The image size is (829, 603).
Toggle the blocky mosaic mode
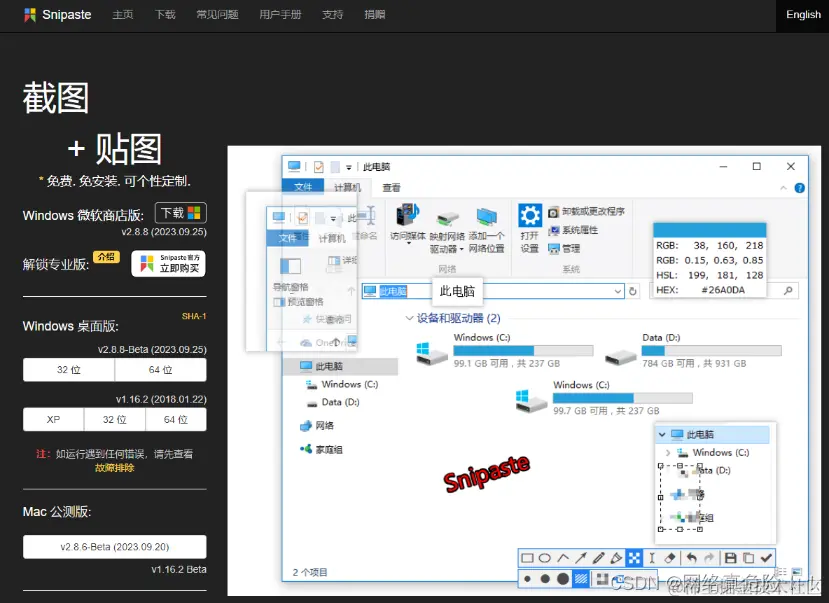(602, 579)
